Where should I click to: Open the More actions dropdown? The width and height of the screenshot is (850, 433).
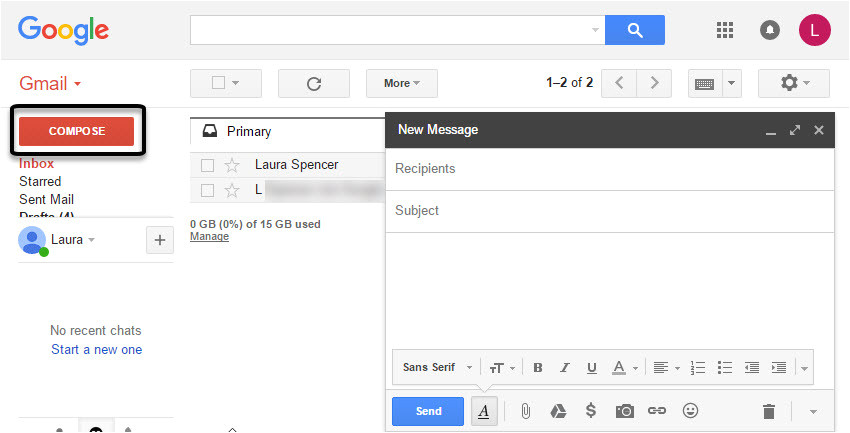tap(402, 83)
